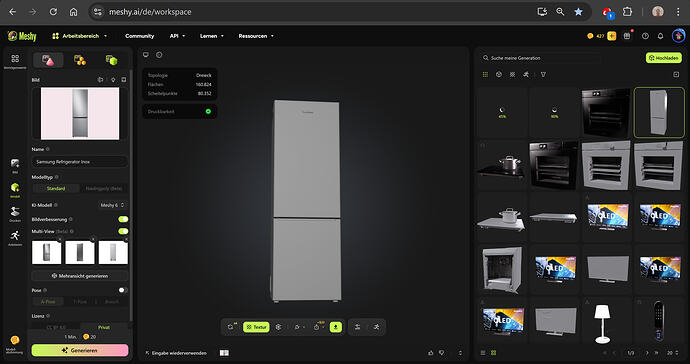Expand the Ressourcen menu

pyautogui.click(x=256, y=36)
